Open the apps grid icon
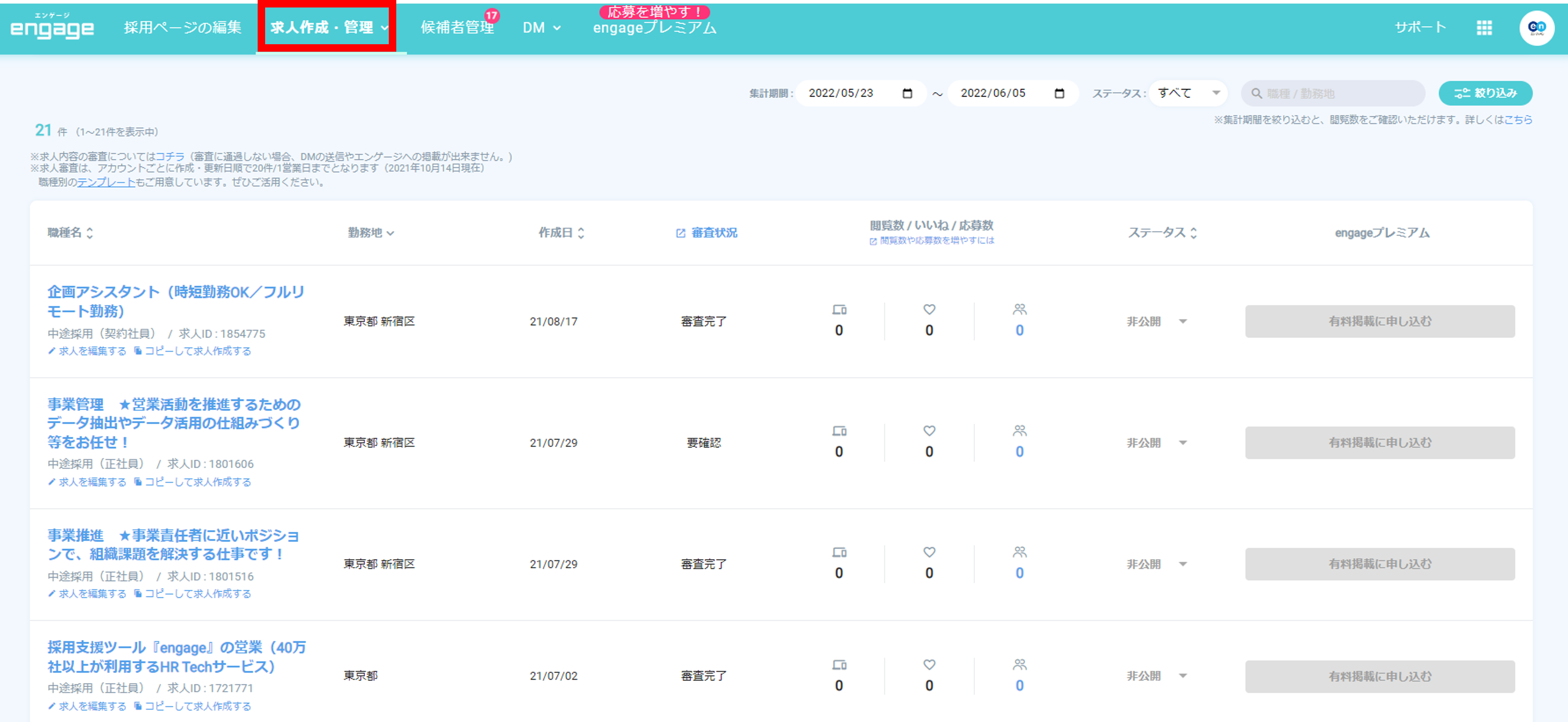This screenshot has width=1568, height=722. click(x=1484, y=27)
